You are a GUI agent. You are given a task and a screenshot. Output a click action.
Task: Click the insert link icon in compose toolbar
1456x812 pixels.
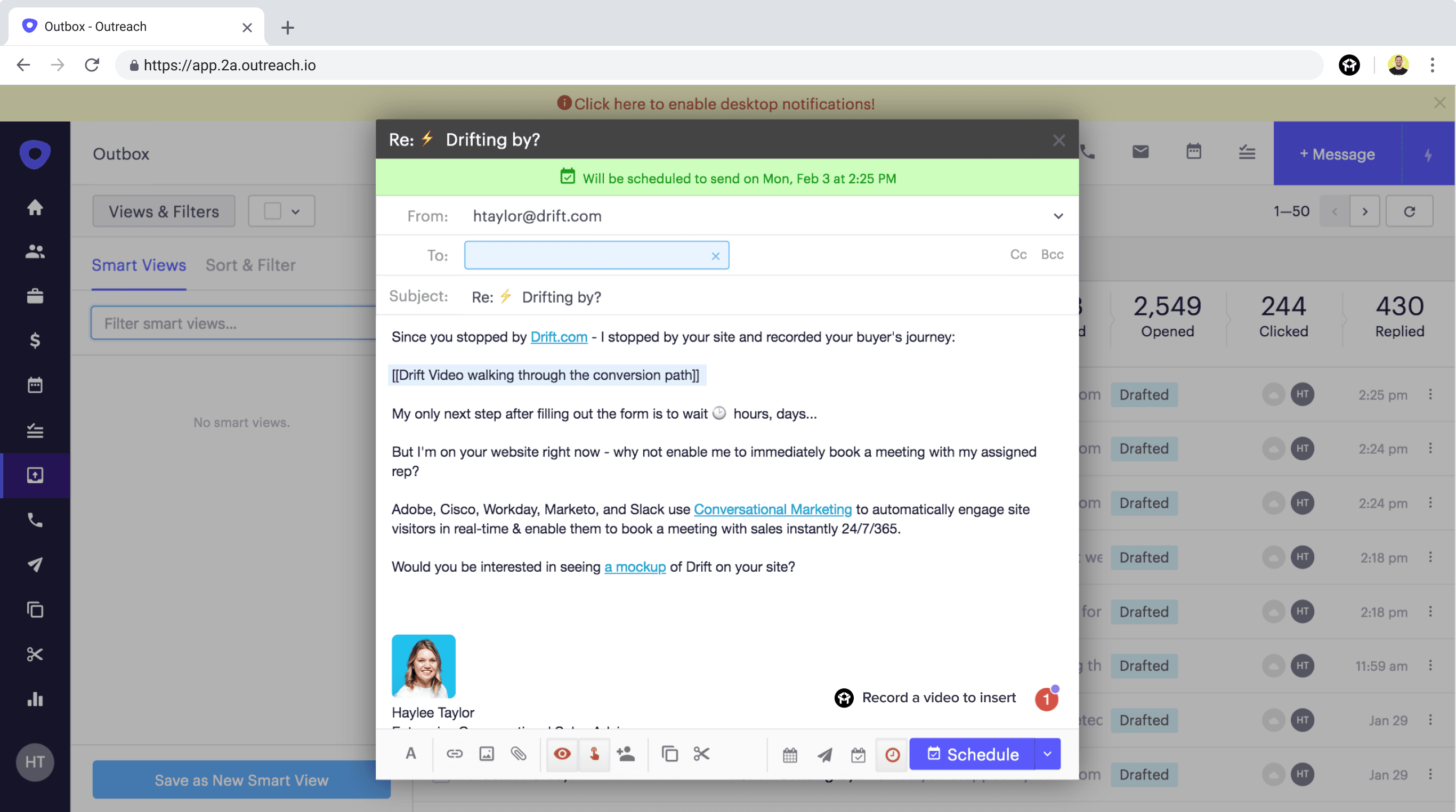click(x=455, y=754)
